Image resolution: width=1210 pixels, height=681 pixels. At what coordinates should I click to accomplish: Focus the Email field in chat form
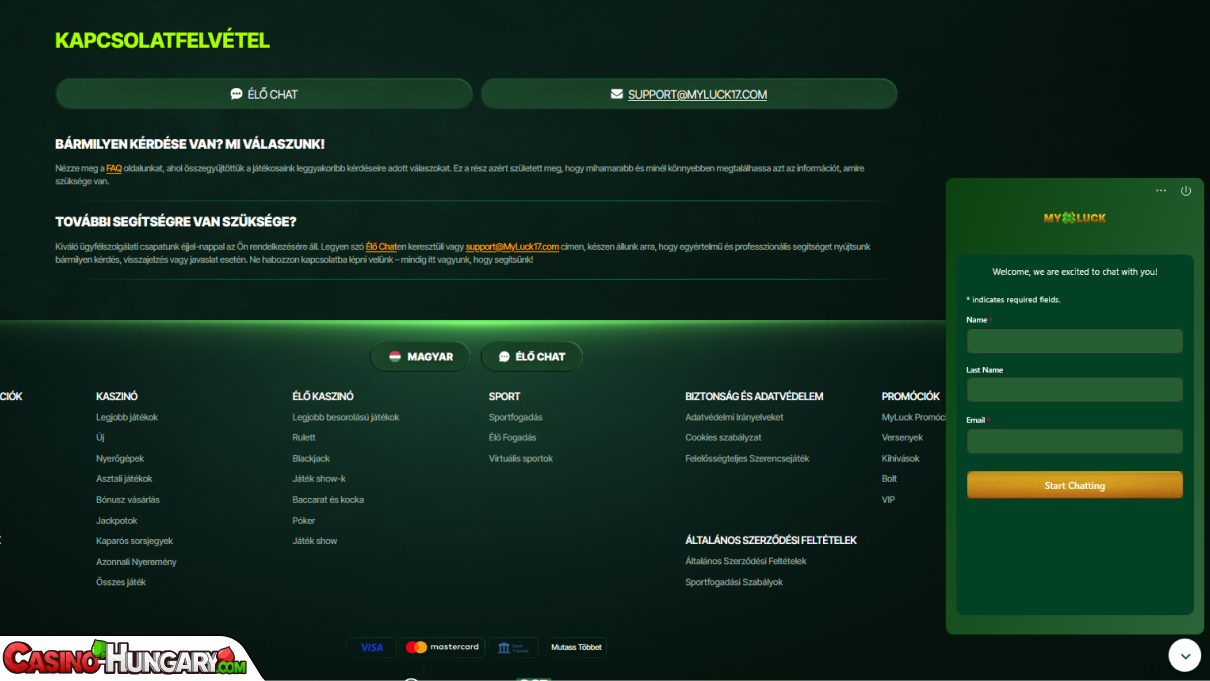(1074, 441)
